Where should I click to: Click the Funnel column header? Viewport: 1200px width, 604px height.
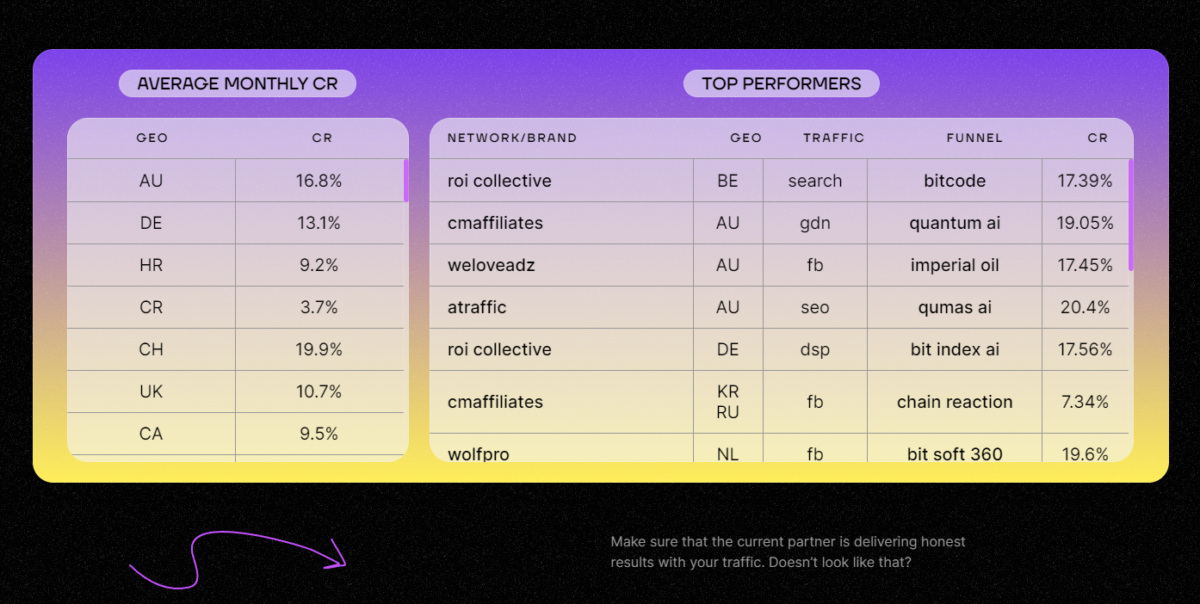[x=974, y=138]
